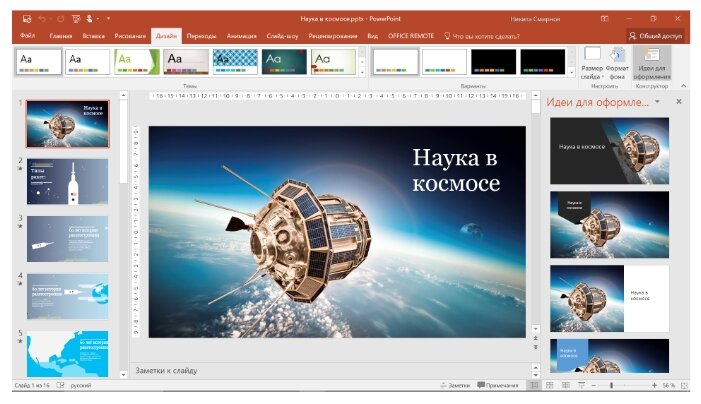The width and height of the screenshot is (701, 404).
Task: Open the design ideas pane options dropdown
Action: (657, 102)
